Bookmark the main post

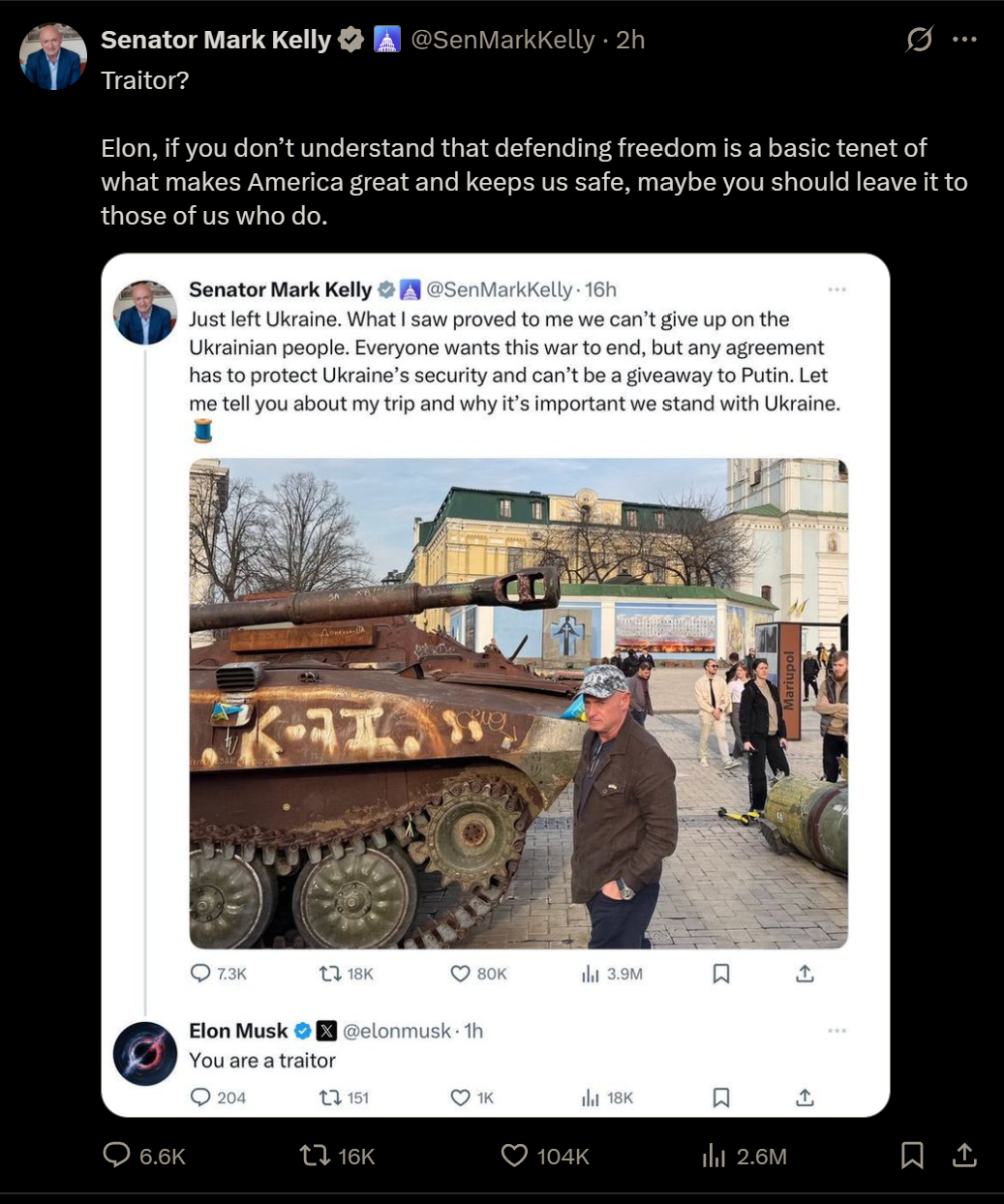click(x=912, y=1156)
